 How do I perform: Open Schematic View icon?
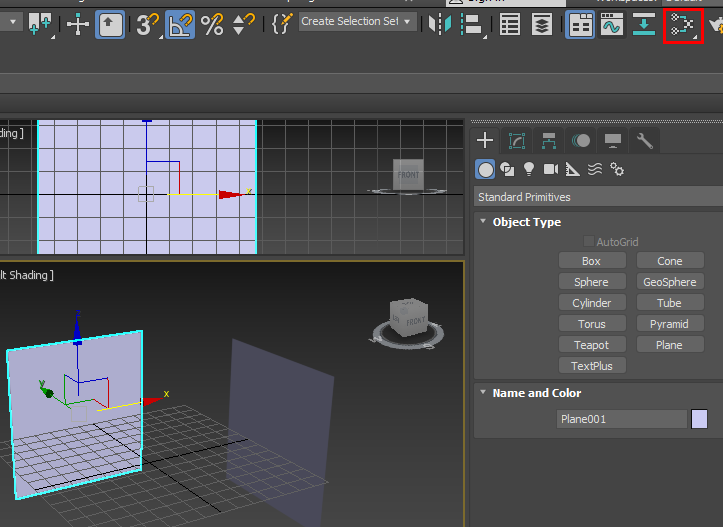tap(683, 26)
